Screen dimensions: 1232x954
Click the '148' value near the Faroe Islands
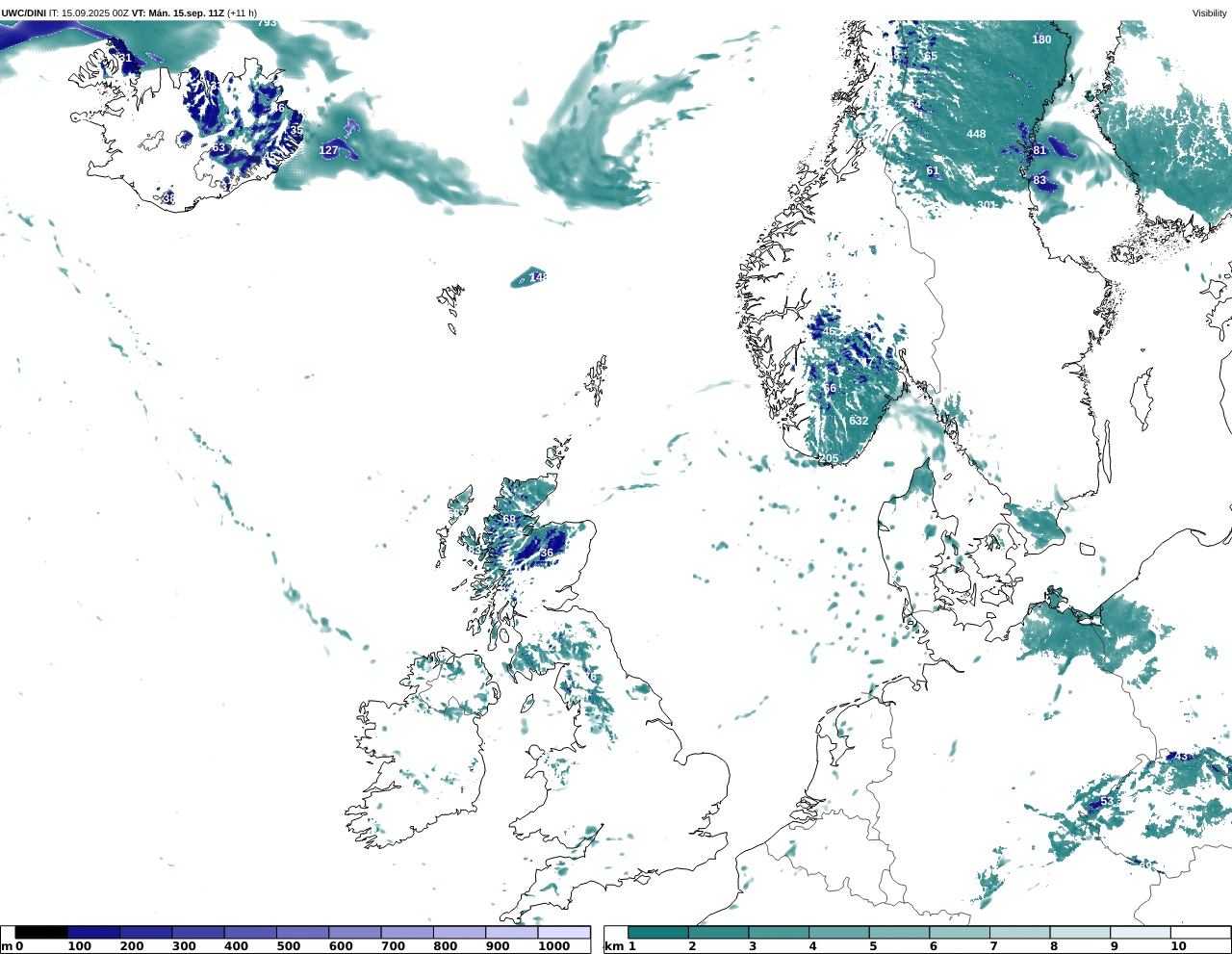(x=538, y=277)
